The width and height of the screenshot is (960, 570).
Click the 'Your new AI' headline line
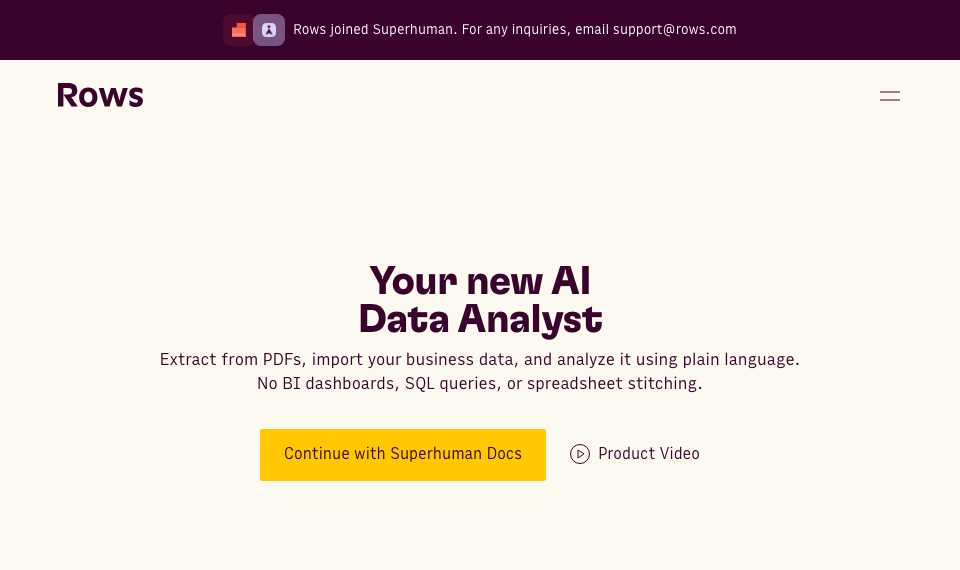point(480,281)
